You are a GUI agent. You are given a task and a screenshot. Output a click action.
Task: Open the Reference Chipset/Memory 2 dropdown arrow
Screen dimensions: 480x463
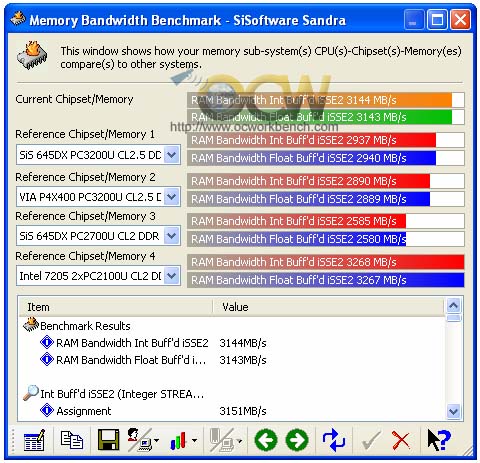coord(172,197)
